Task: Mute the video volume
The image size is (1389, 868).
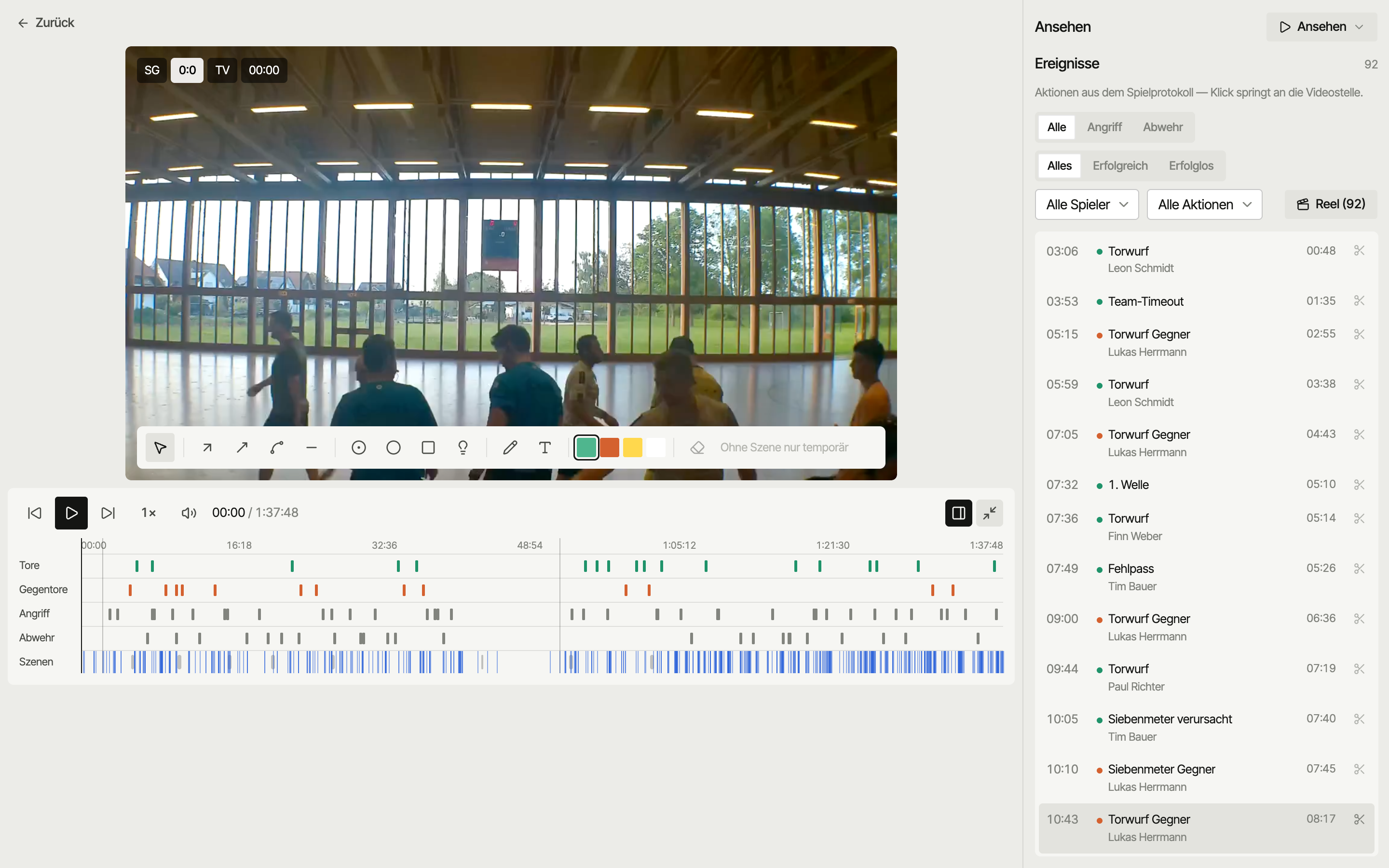Action: [x=189, y=513]
